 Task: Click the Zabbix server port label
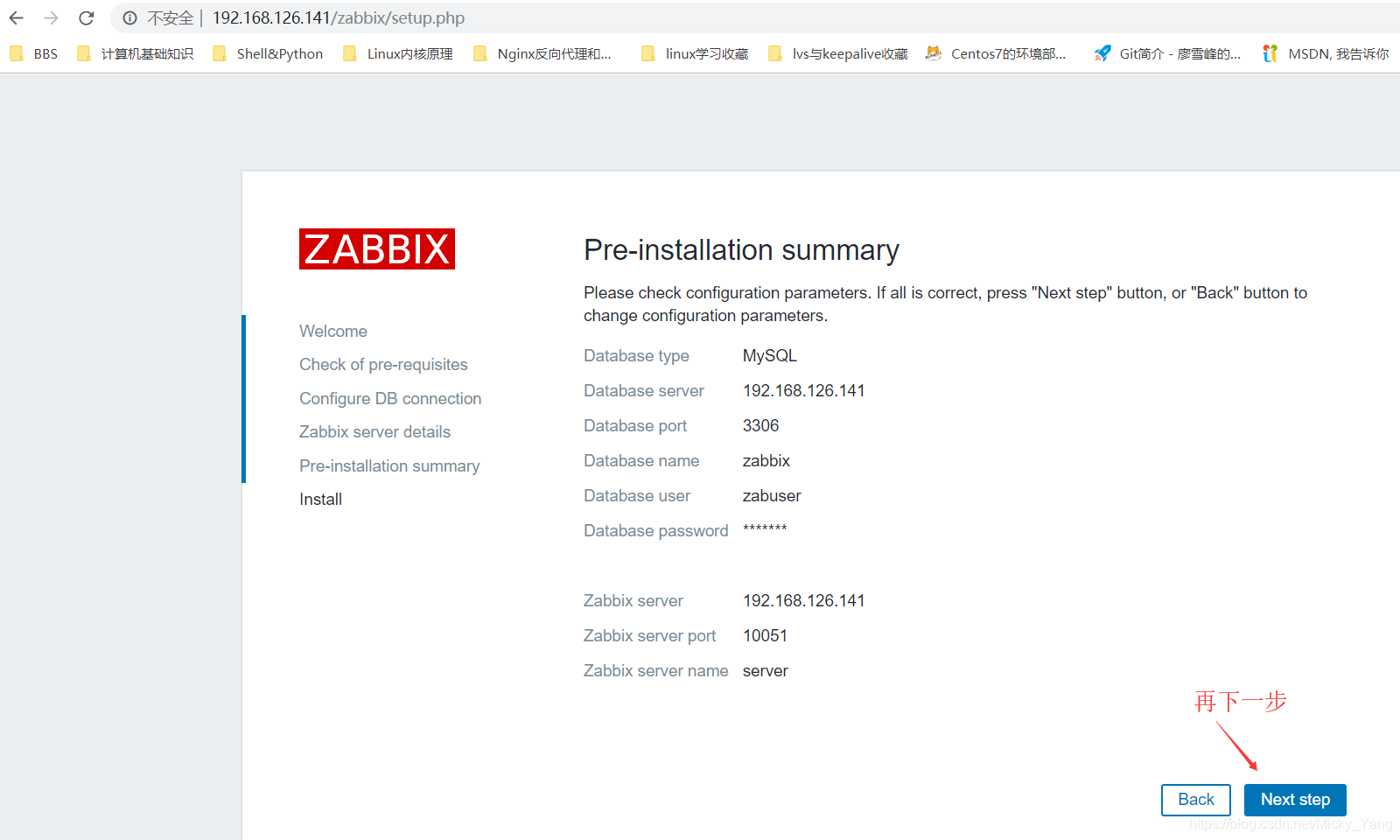point(650,636)
